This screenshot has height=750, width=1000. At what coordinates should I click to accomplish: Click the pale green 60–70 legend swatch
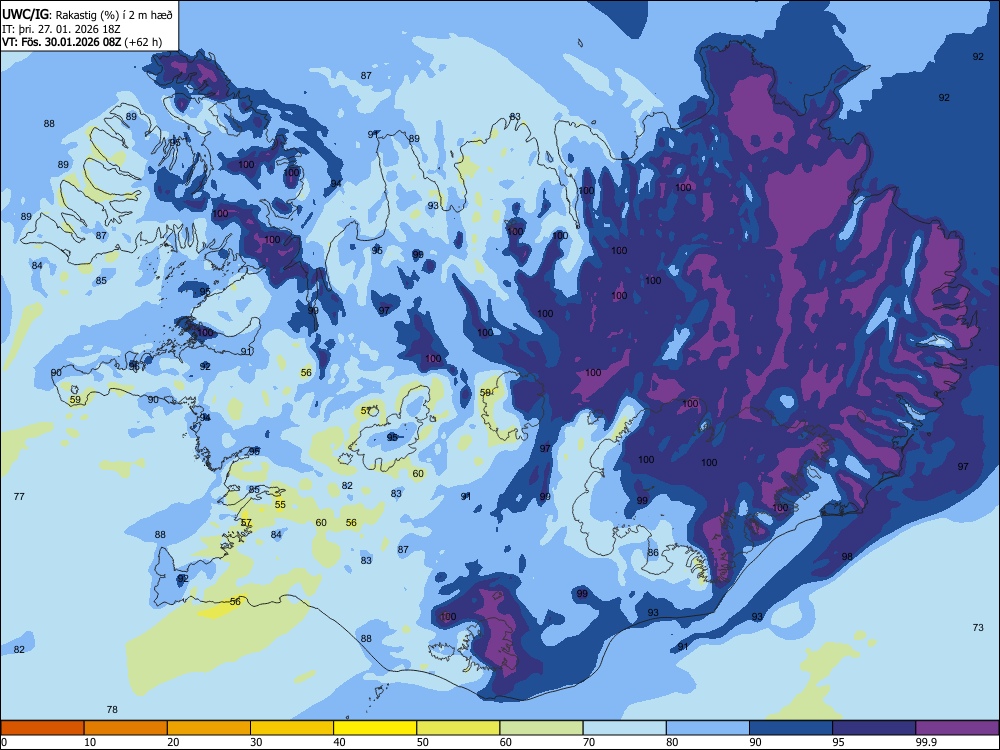tap(541, 728)
